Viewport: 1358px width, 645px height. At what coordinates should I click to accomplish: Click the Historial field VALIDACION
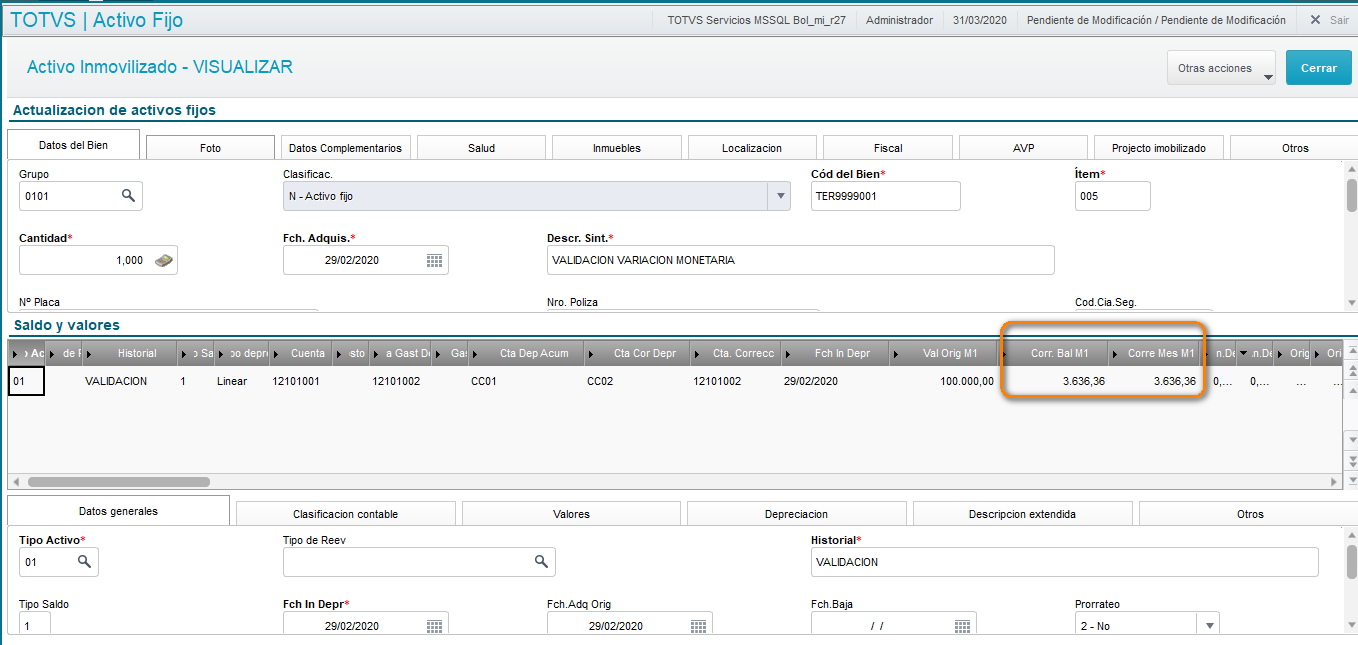point(1064,562)
